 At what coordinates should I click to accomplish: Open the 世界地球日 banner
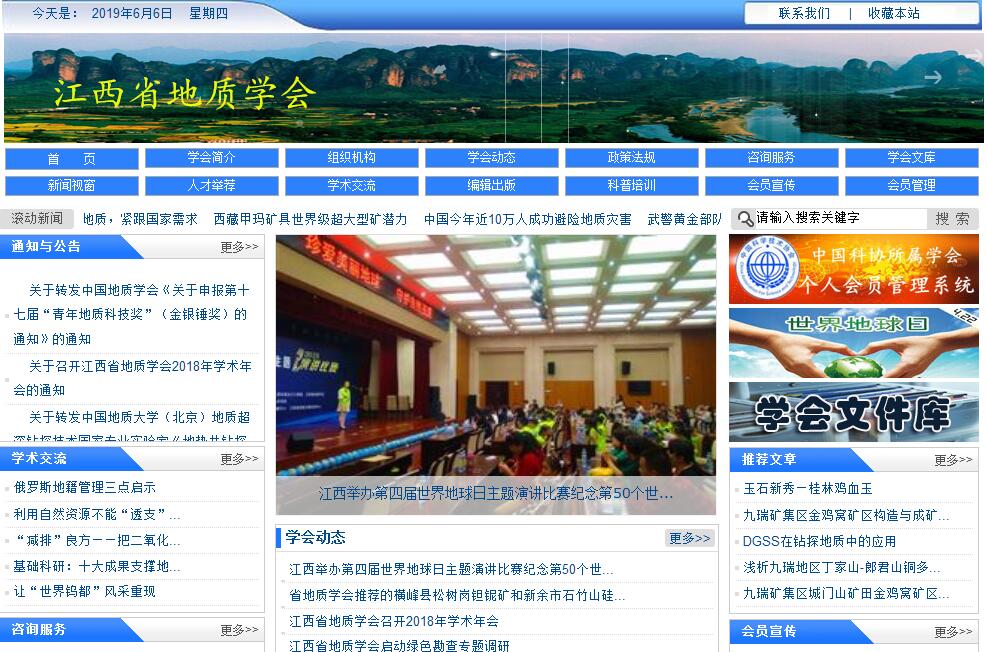854,344
